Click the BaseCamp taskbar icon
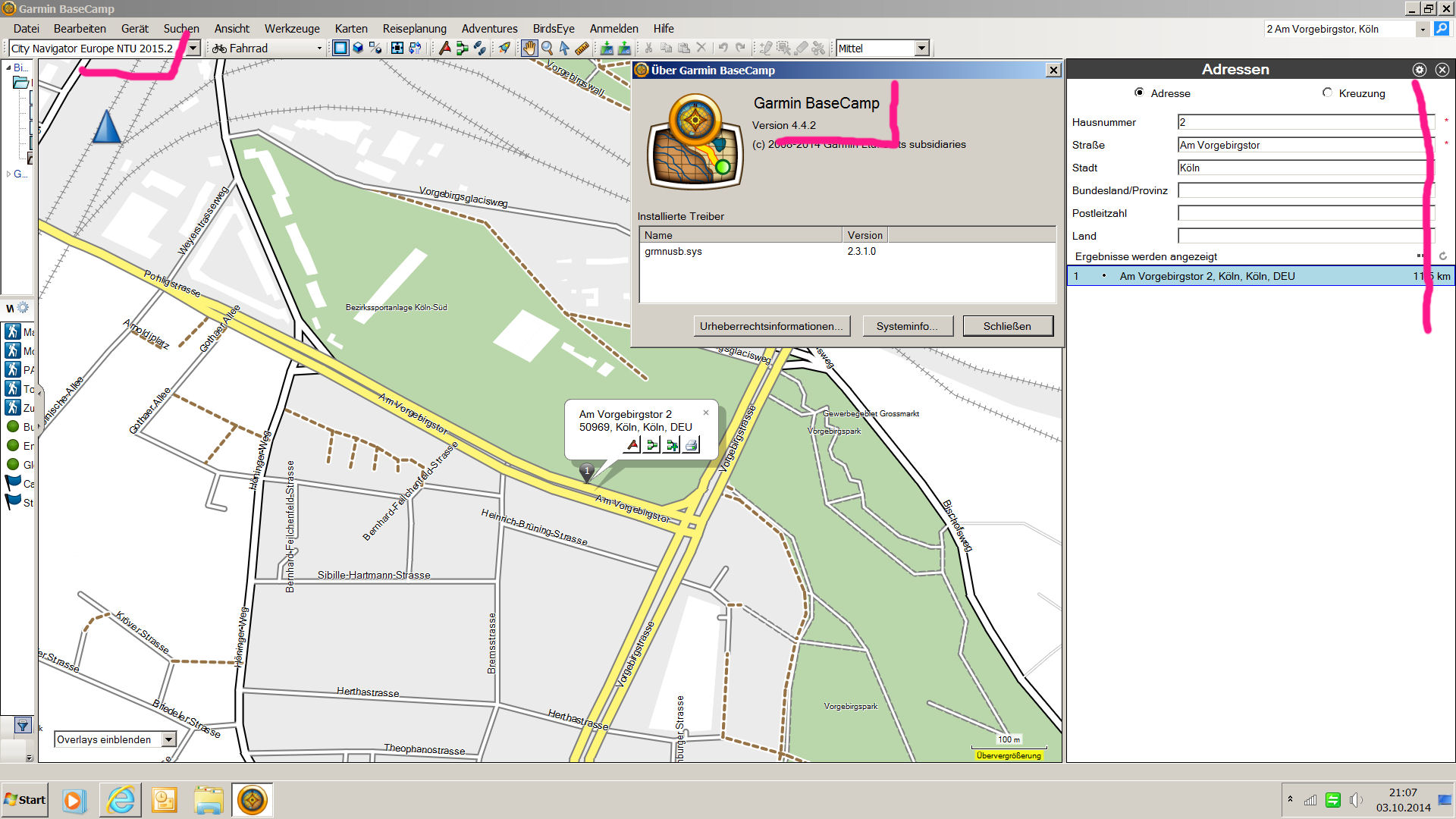Viewport: 1456px width, 819px height. (253, 800)
